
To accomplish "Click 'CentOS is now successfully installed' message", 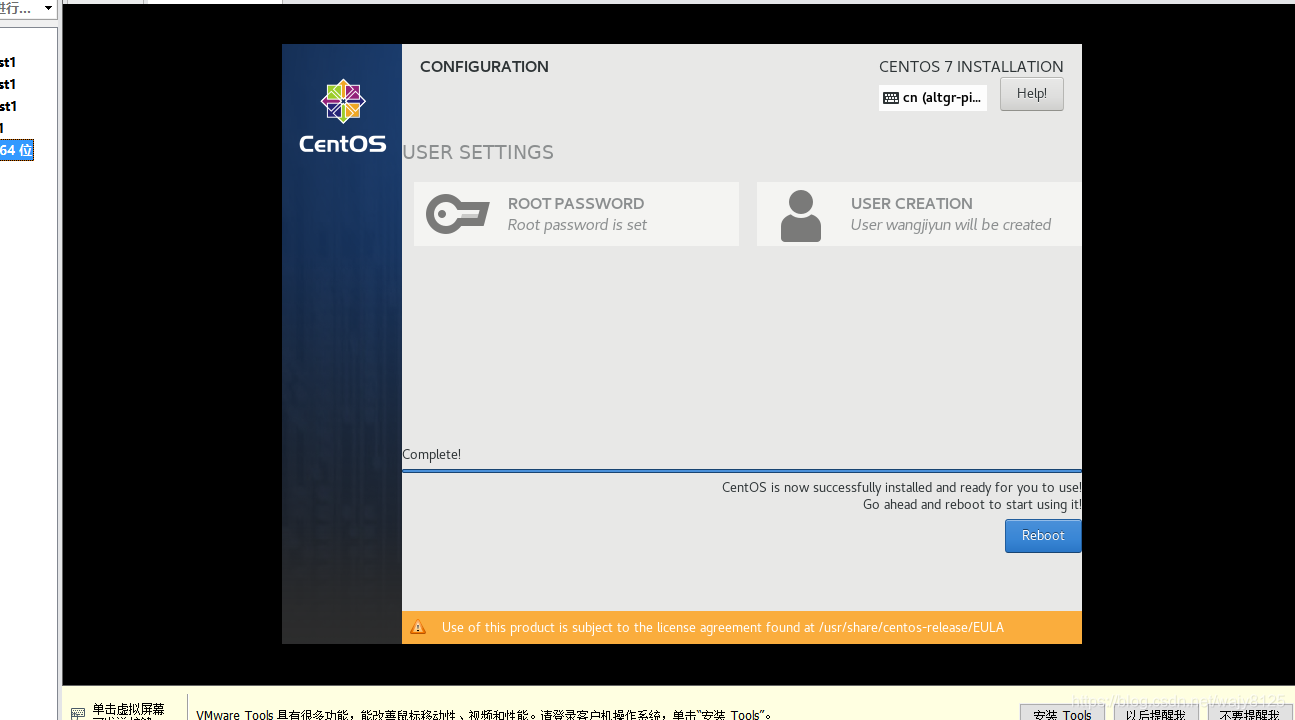I will tap(901, 487).
